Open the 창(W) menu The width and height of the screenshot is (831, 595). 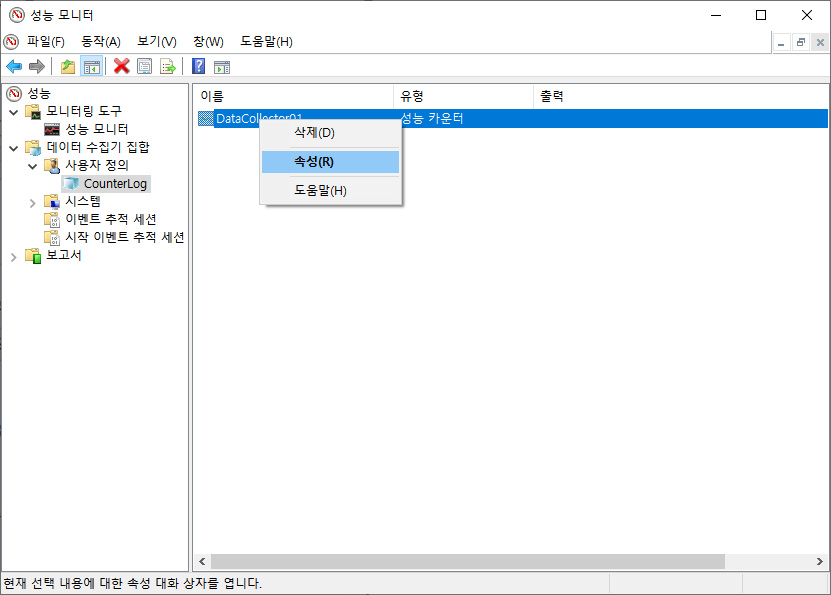pyautogui.click(x=208, y=41)
